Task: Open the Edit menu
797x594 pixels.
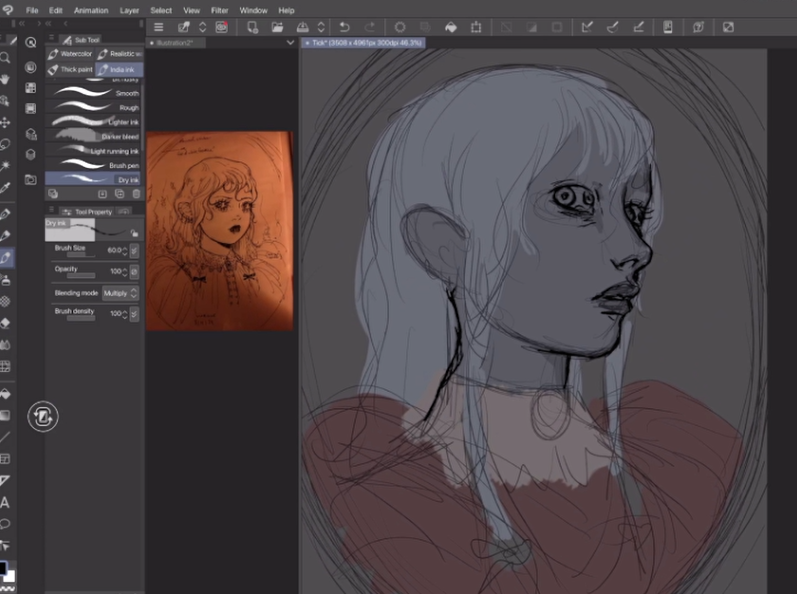Action: (55, 10)
